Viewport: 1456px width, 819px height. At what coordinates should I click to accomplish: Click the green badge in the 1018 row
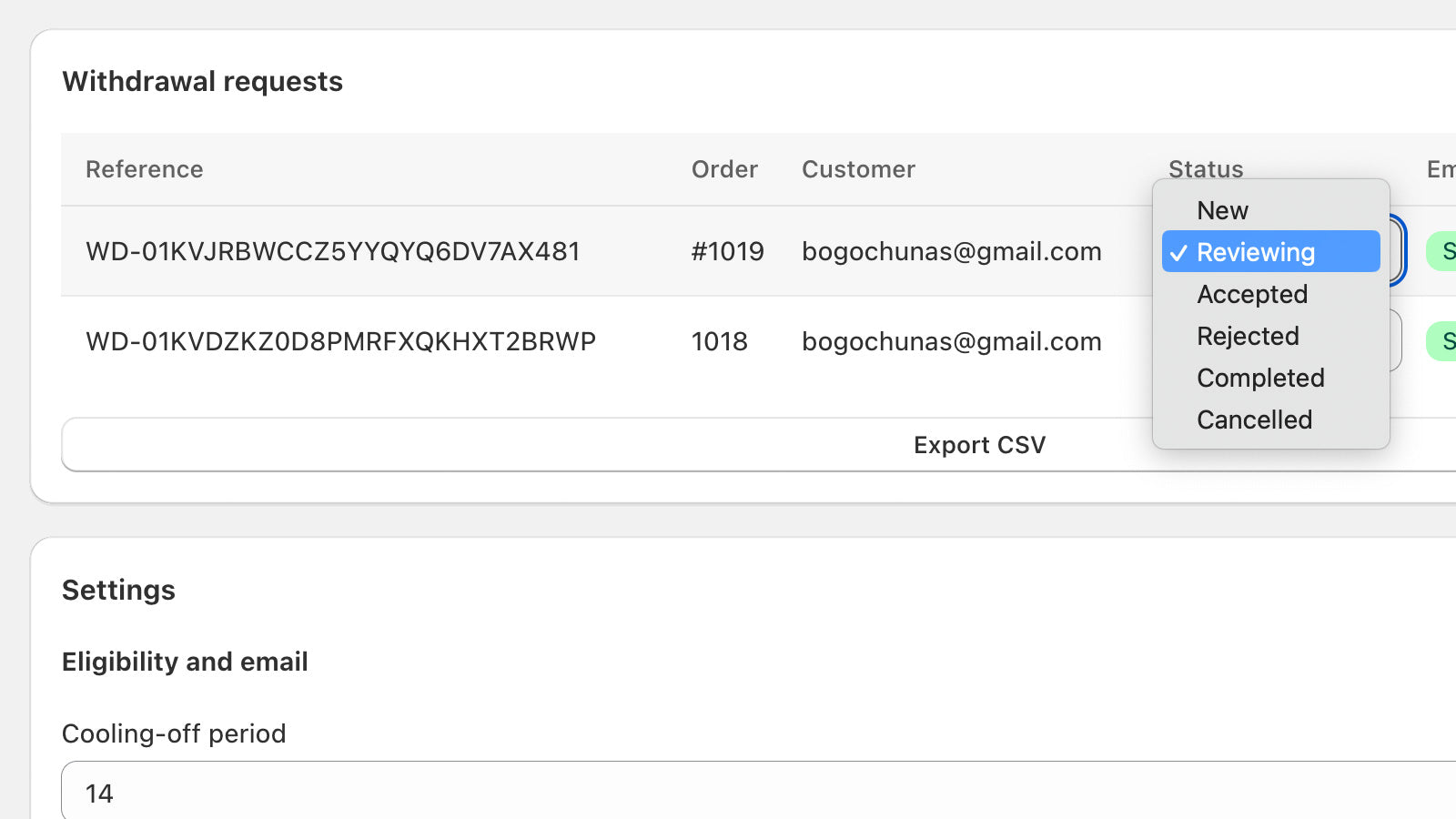pyautogui.click(x=1441, y=341)
